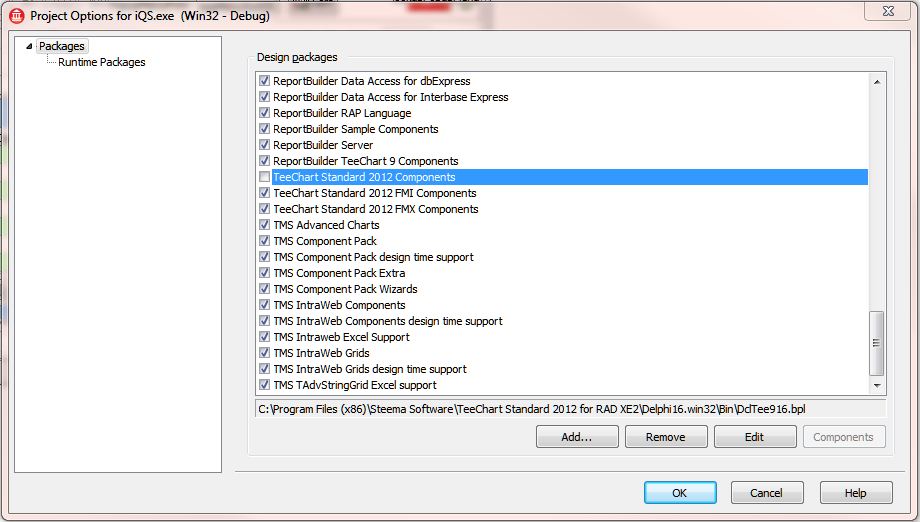Select the TMS Component Pack Extra row
This screenshot has width=920, height=522.
tap(563, 273)
